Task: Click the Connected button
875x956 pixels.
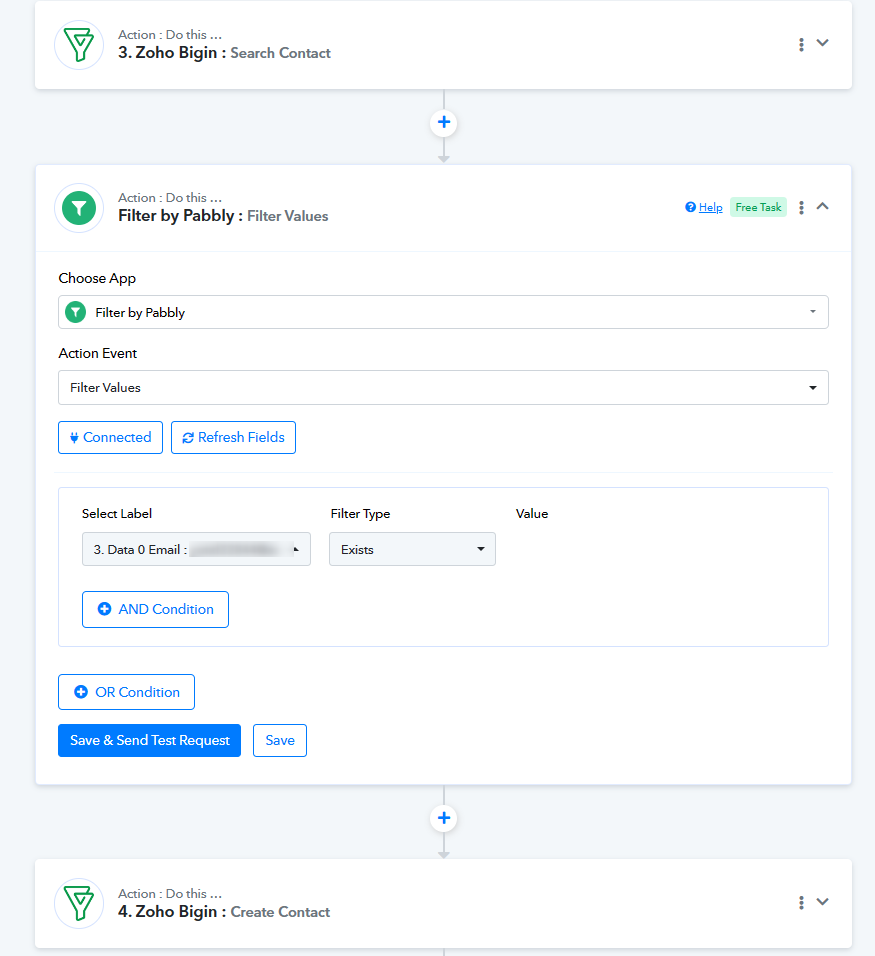Action: 110,437
